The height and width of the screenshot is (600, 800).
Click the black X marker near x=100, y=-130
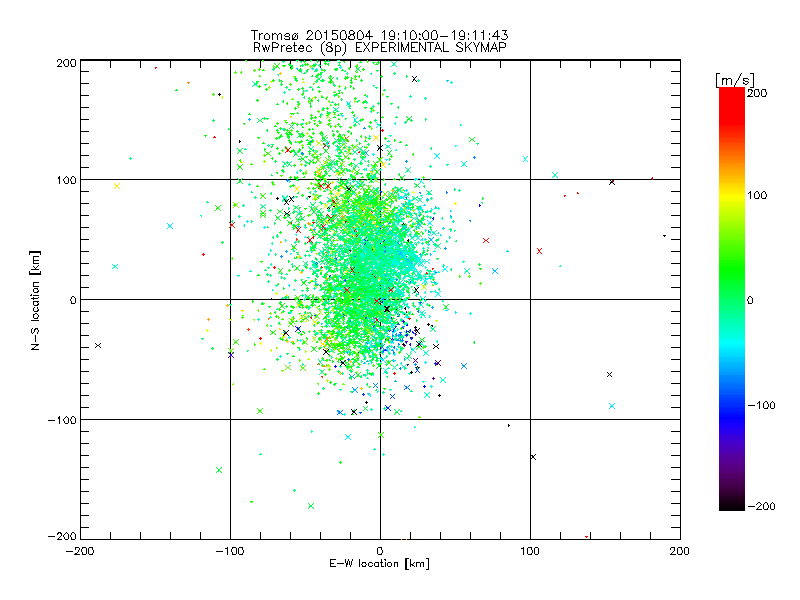[533, 457]
